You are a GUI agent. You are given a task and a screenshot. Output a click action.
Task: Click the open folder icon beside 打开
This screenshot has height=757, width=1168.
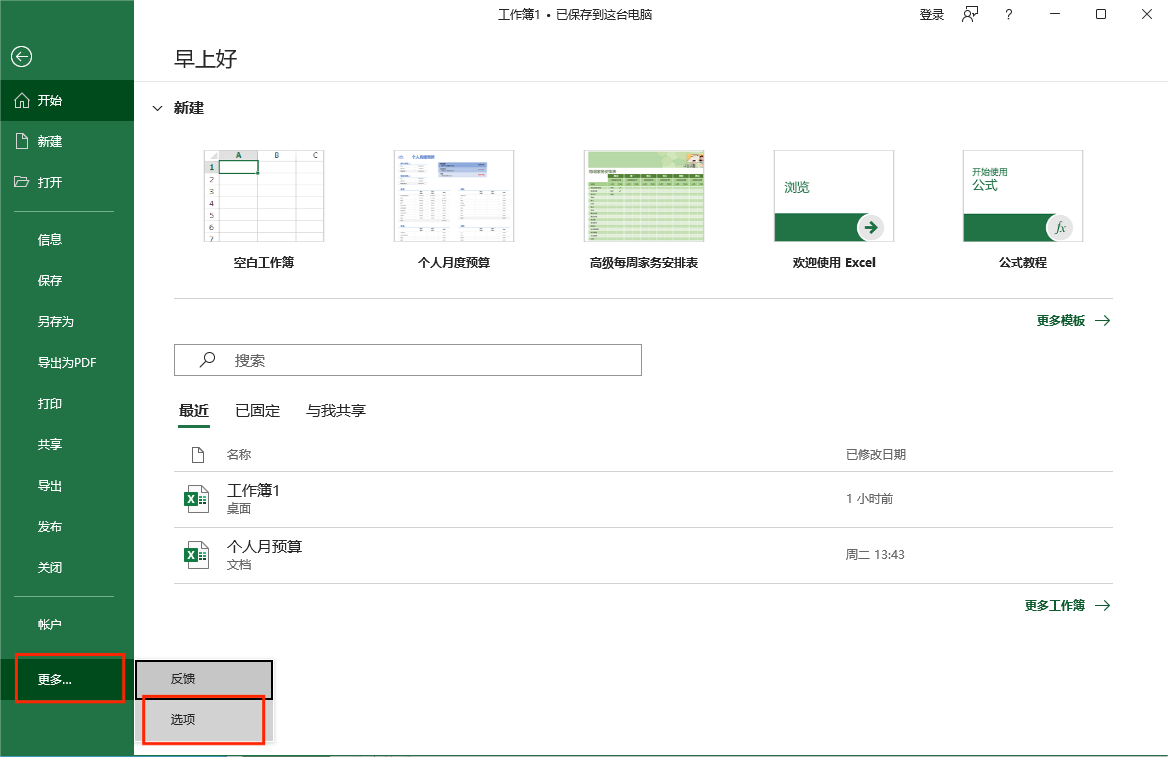[x=21, y=182]
